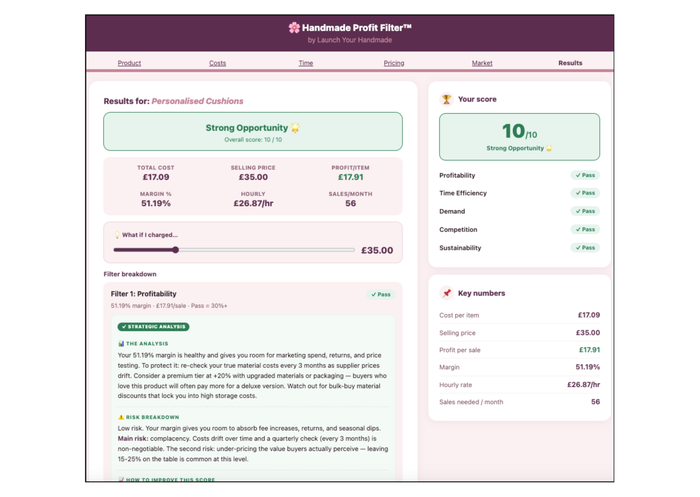Select the Results tab

[x=570, y=63]
